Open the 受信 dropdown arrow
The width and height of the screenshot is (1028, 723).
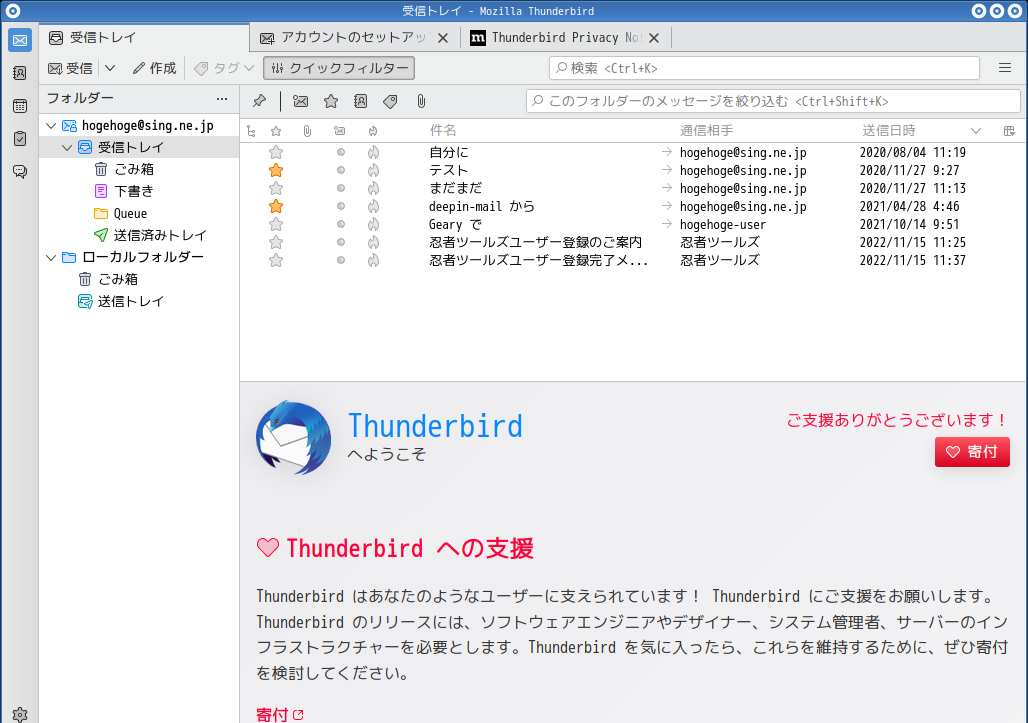[x=110, y=68]
